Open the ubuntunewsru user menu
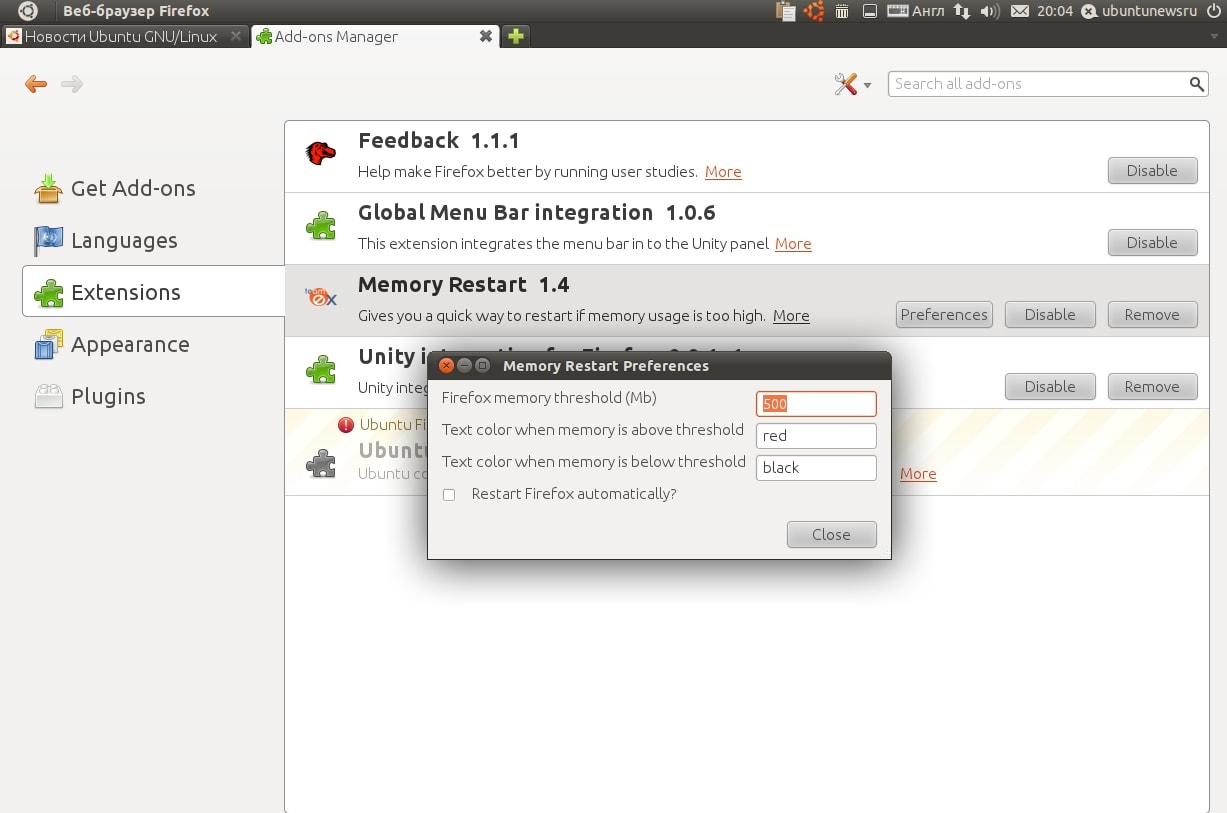The width and height of the screenshot is (1227, 813). pos(1140,11)
